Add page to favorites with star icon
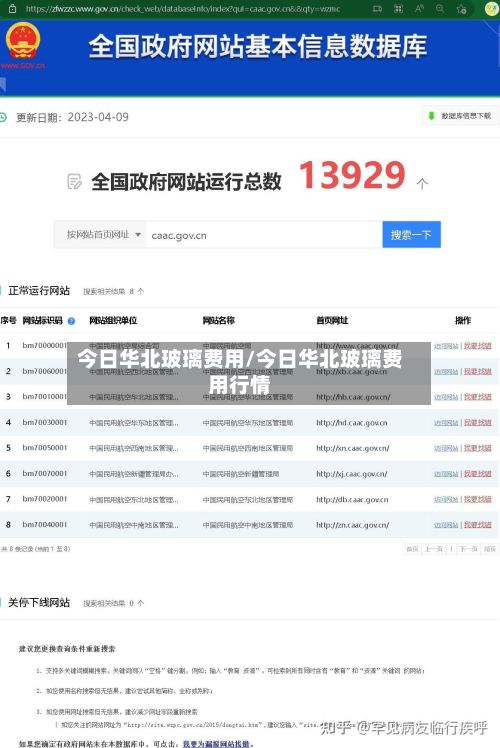500x748 pixels. pyautogui.click(x=461, y=9)
